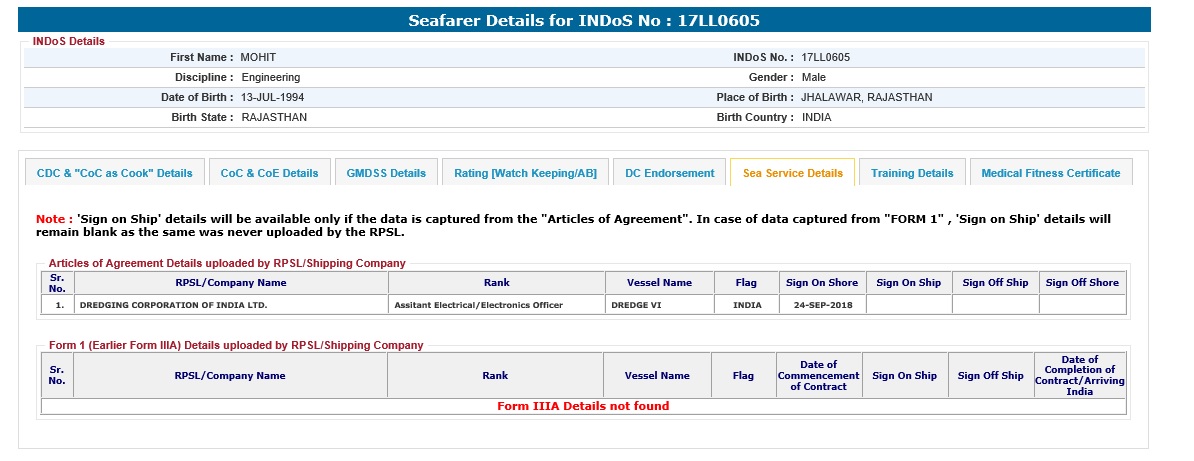The width and height of the screenshot is (1194, 461).
Task: Select the GMDSS Details tab
Action: coord(386,173)
